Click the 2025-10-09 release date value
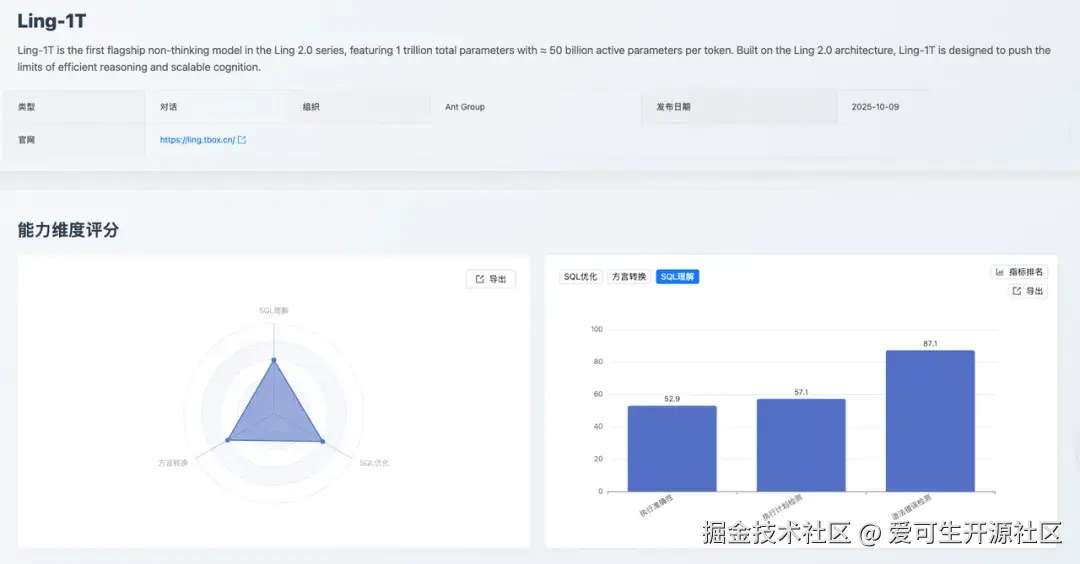Screen dimensions: 1080x564 tap(875, 107)
